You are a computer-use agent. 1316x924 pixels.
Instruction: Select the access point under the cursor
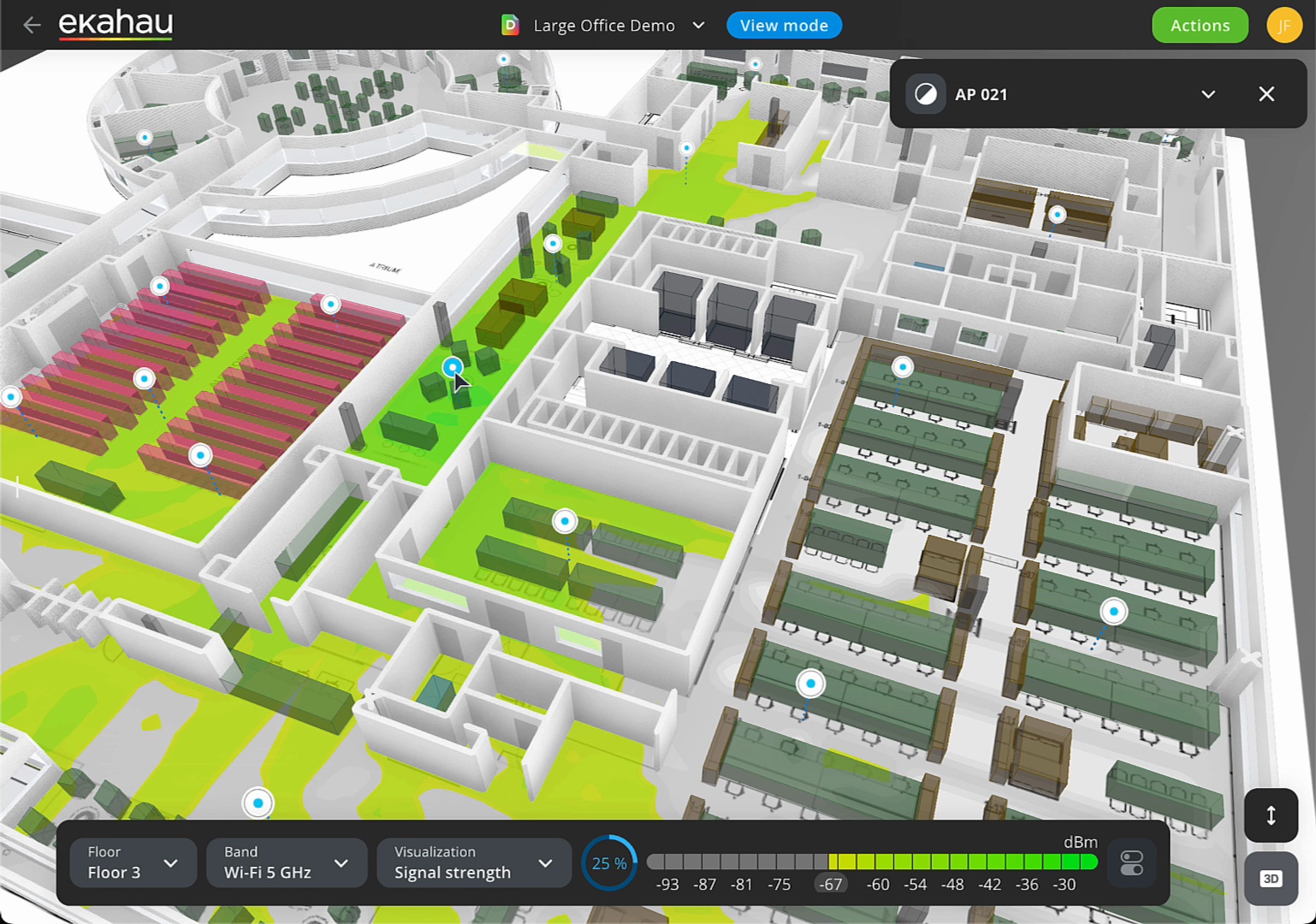pos(453,368)
